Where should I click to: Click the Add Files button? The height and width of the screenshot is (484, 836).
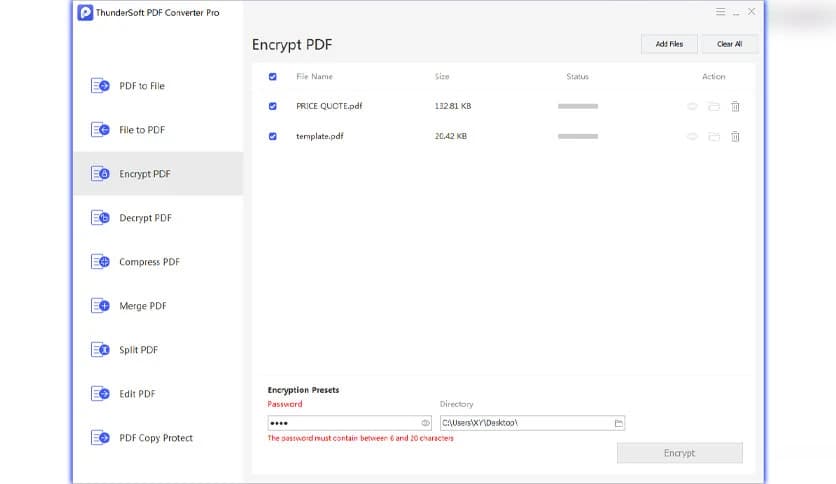click(x=669, y=44)
